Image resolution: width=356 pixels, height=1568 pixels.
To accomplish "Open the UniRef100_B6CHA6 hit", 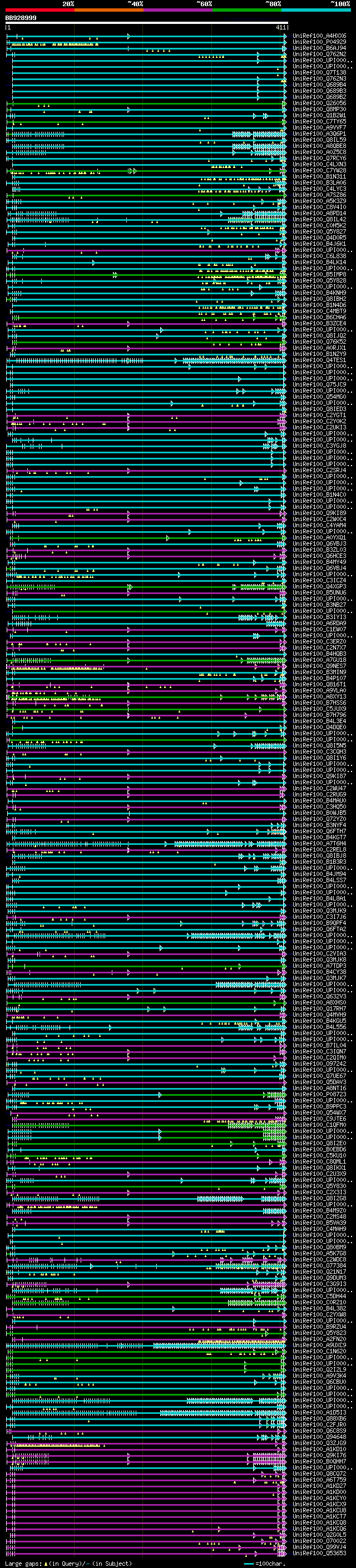I will tap(319, 317).
